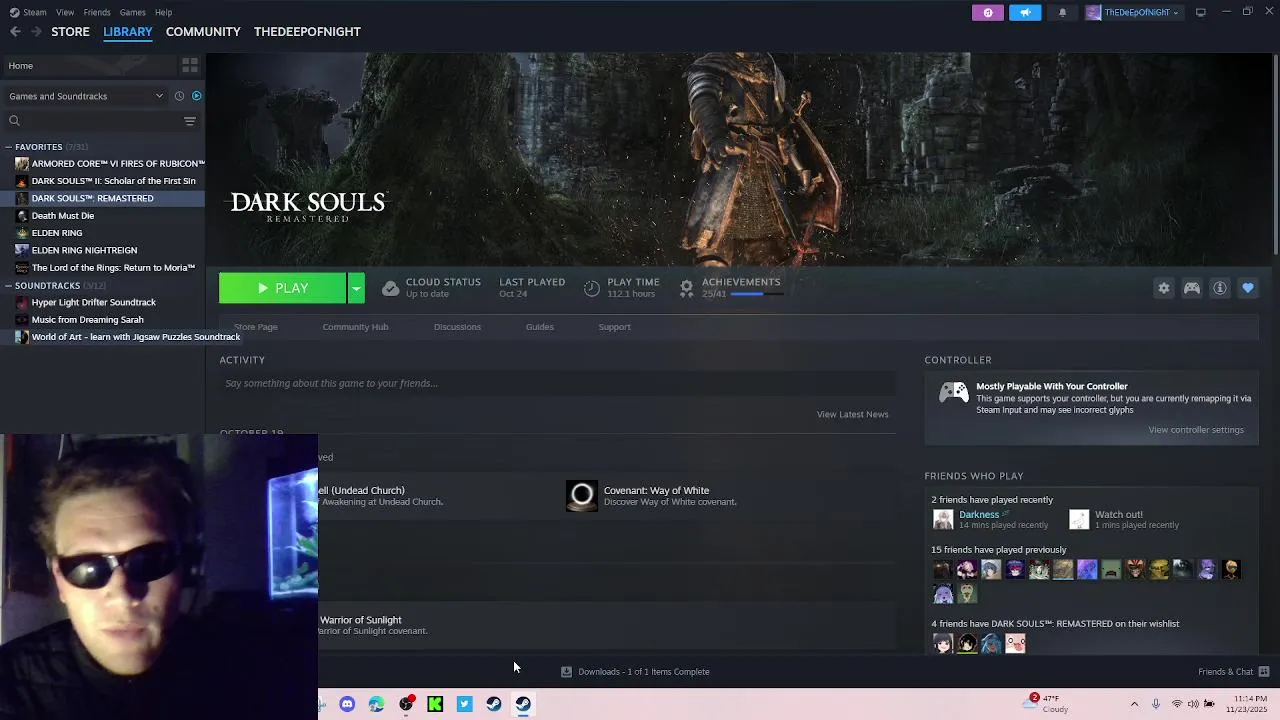This screenshot has width=1280, height=720.
Task: Open the green K app in taskbar
Action: pyautogui.click(x=435, y=704)
